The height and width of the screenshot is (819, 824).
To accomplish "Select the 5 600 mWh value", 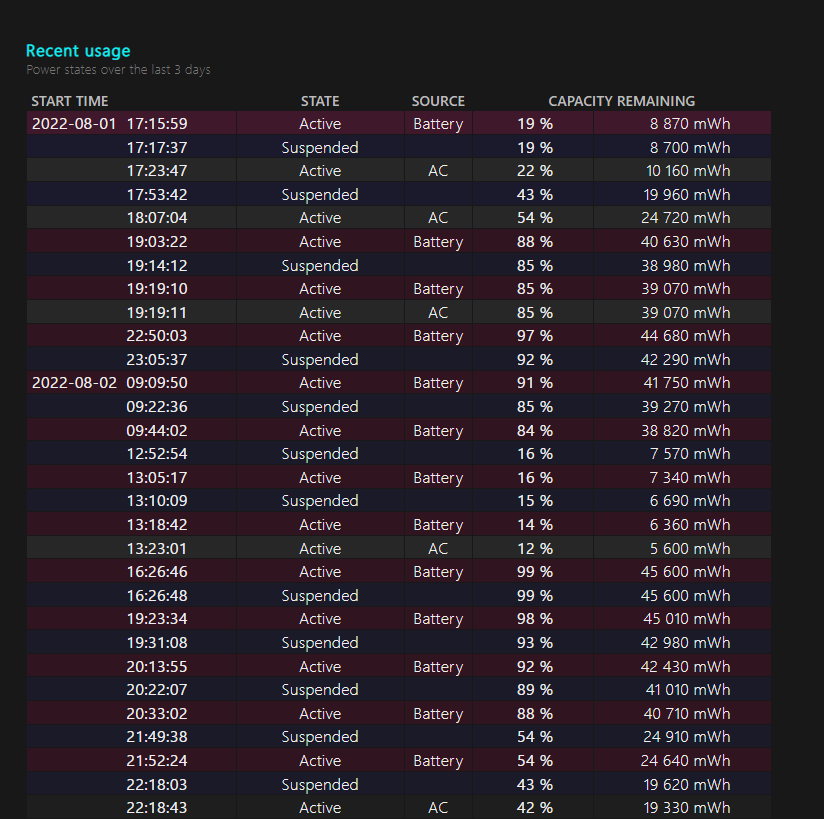I will click(x=690, y=548).
